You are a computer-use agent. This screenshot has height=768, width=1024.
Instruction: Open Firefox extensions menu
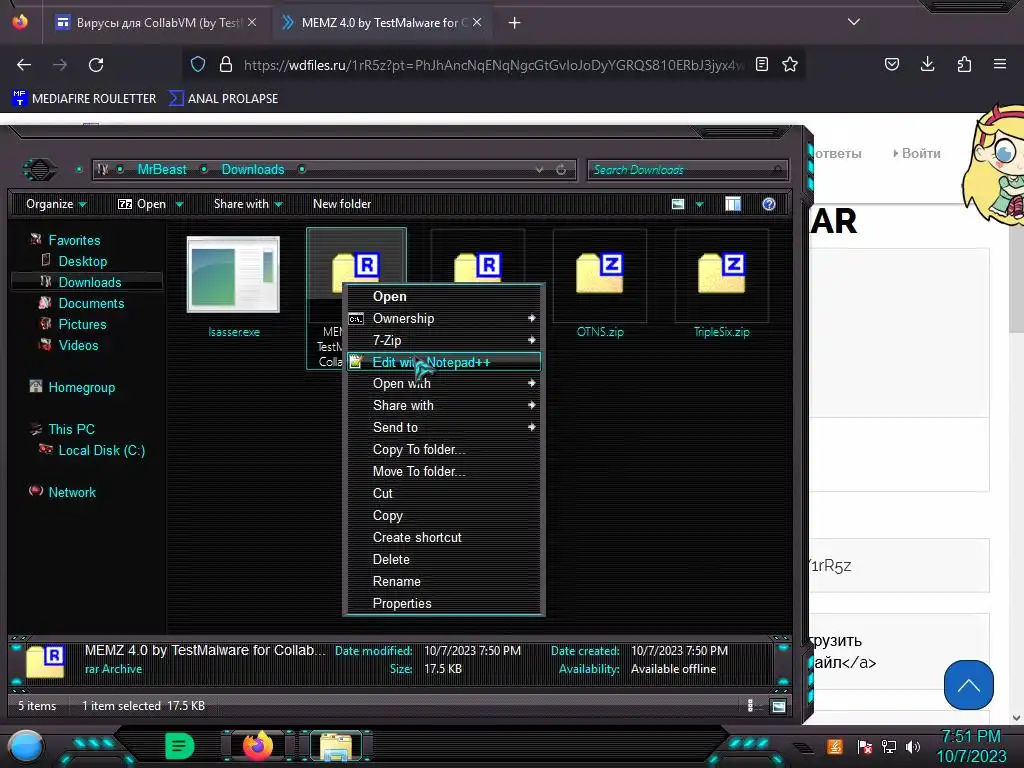(964, 64)
